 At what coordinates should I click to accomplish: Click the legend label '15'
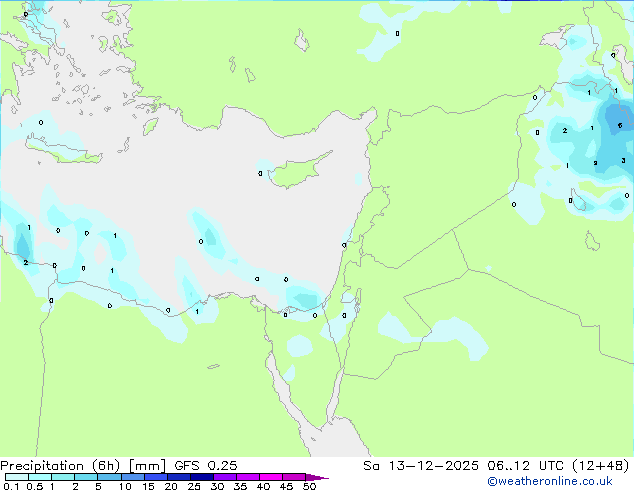click(x=148, y=486)
